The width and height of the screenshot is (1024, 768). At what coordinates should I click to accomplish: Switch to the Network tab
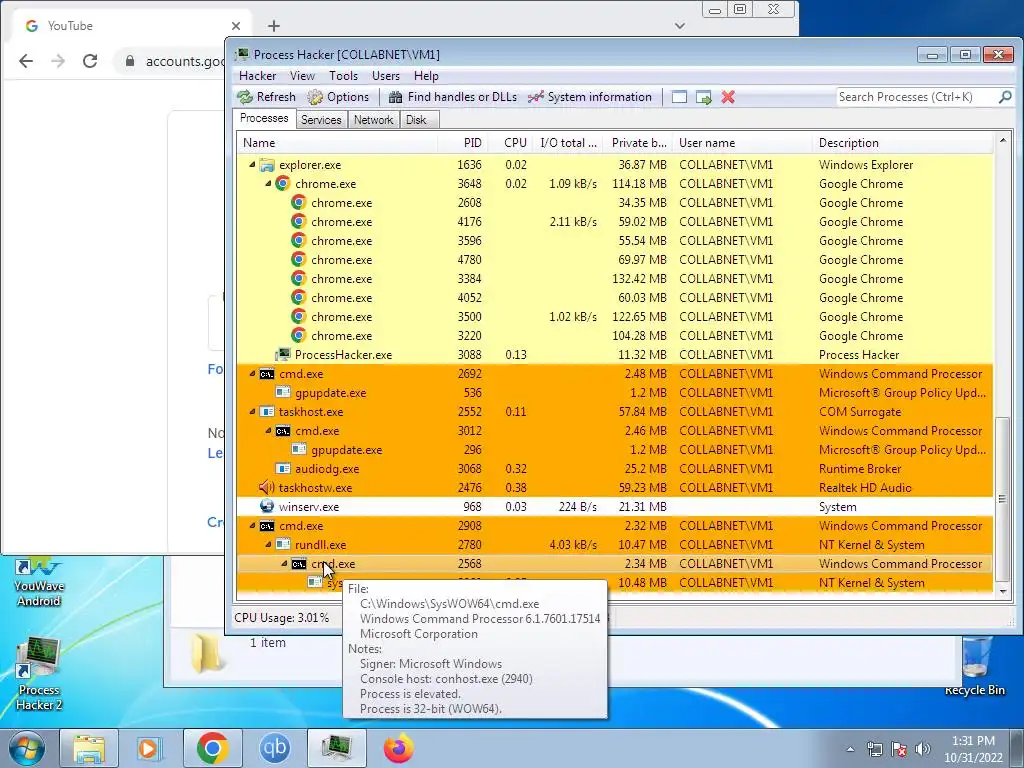tap(374, 120)
